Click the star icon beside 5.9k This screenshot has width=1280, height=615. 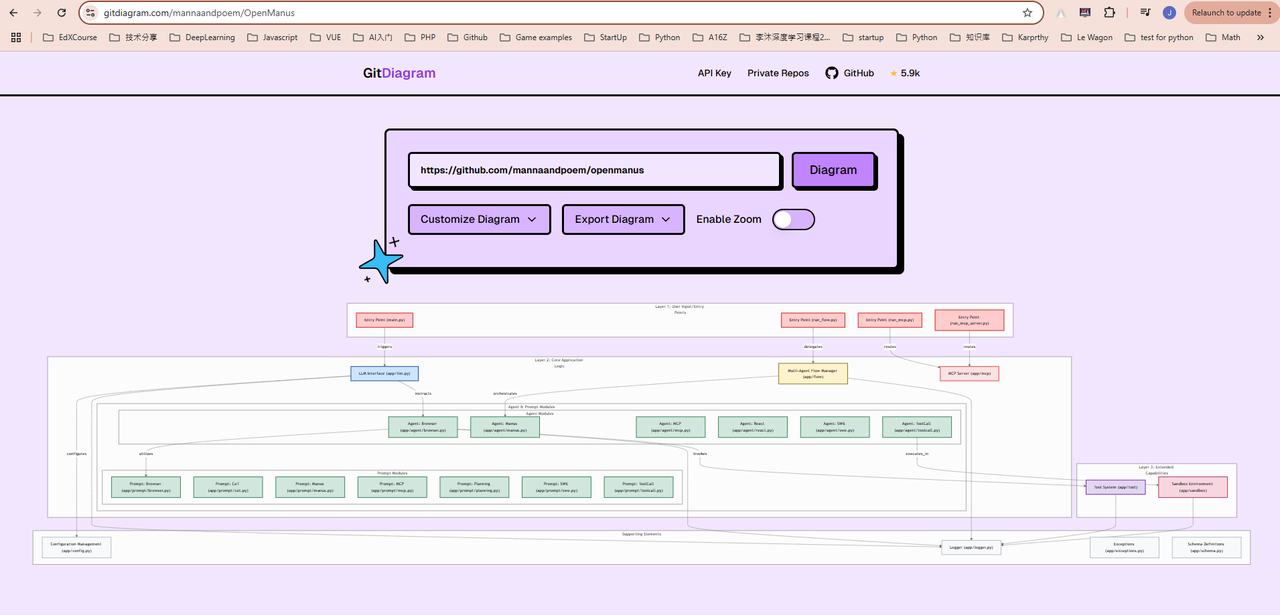click(893, 73)
